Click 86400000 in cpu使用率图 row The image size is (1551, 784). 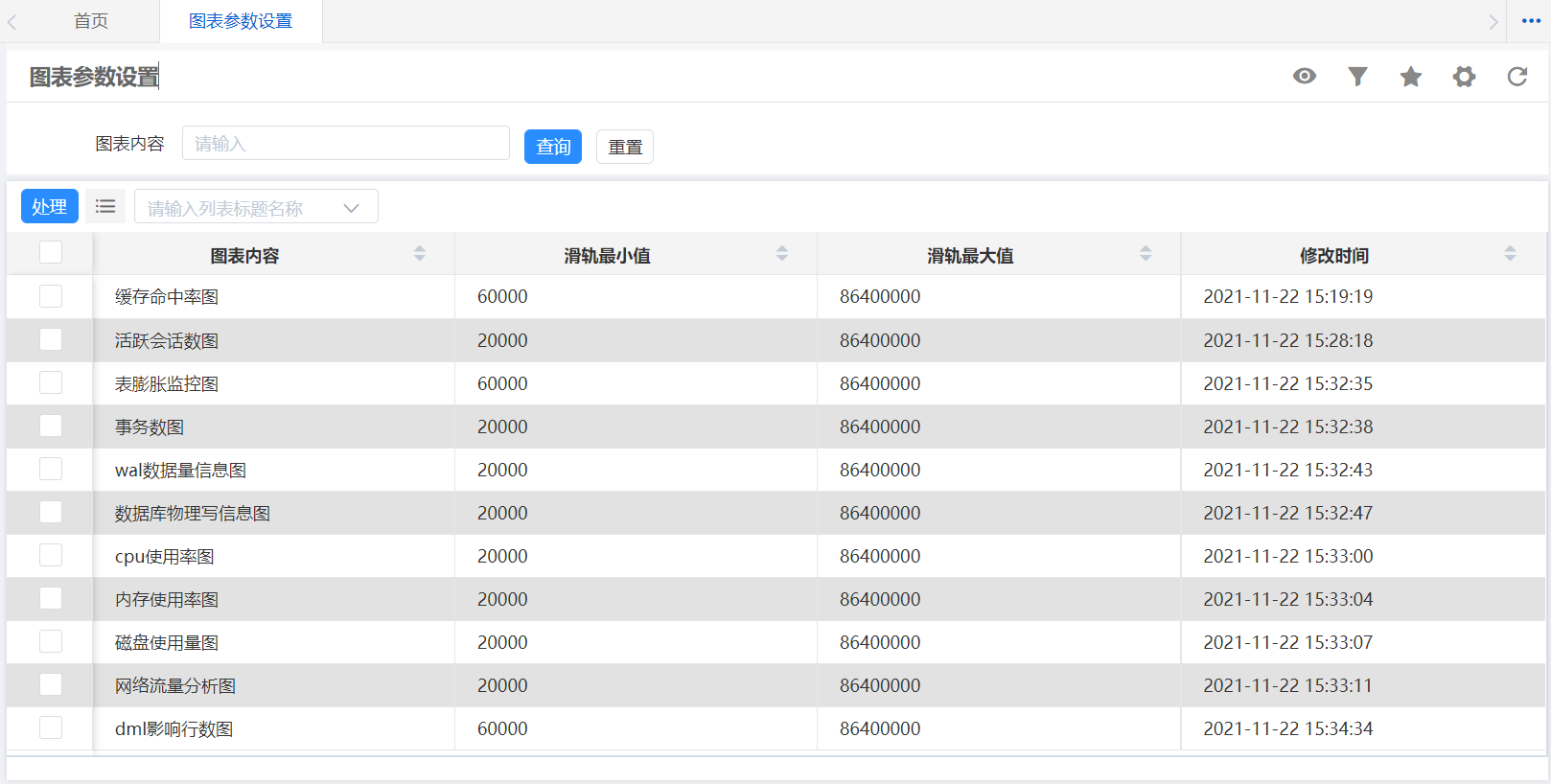(x=880, y=556)
